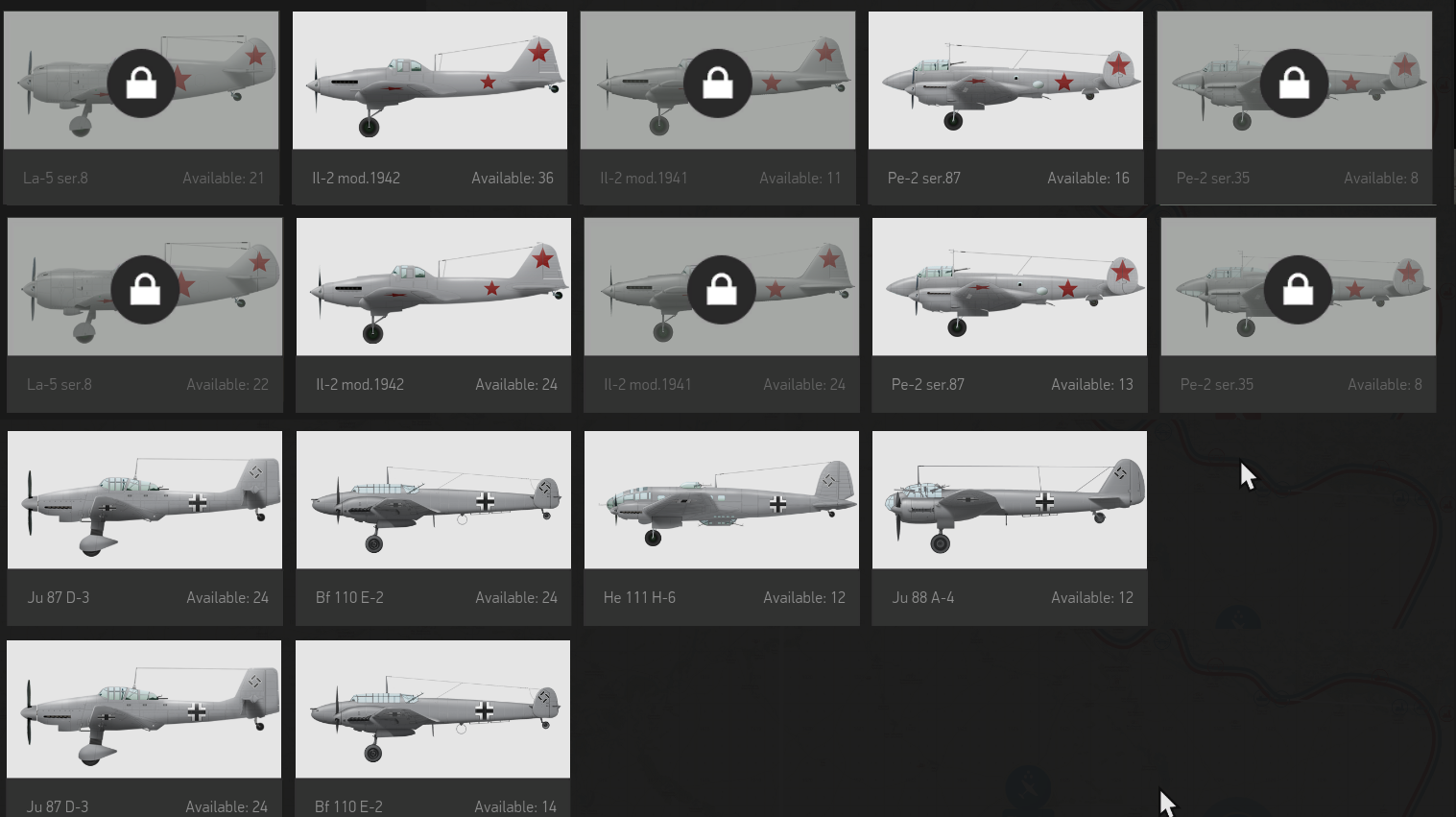Click lock icon on La-5 ser.8 Available: 22
1456x817 pixels.
point(145,290)
